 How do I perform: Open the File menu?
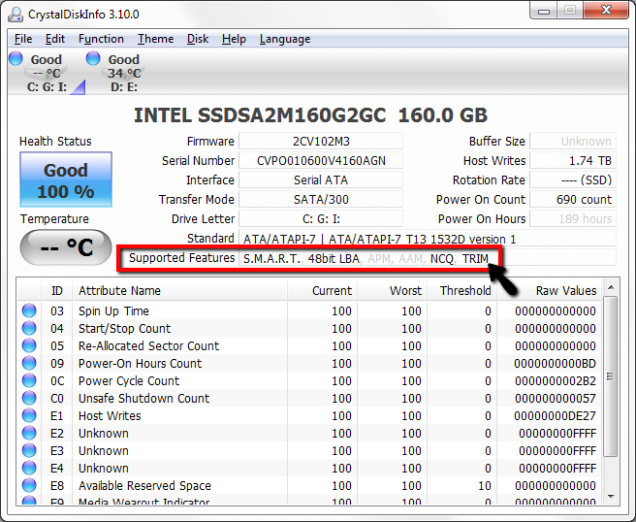click(23, 39)
